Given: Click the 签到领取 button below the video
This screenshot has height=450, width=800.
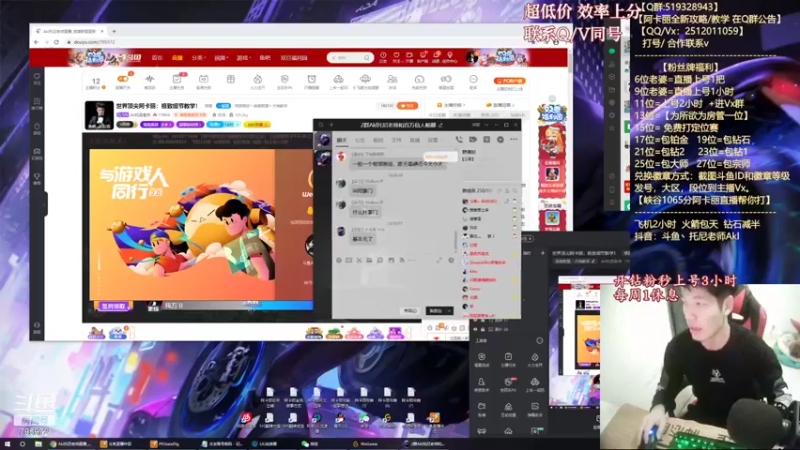Looking at the screenshot, I should click(113, 306).
